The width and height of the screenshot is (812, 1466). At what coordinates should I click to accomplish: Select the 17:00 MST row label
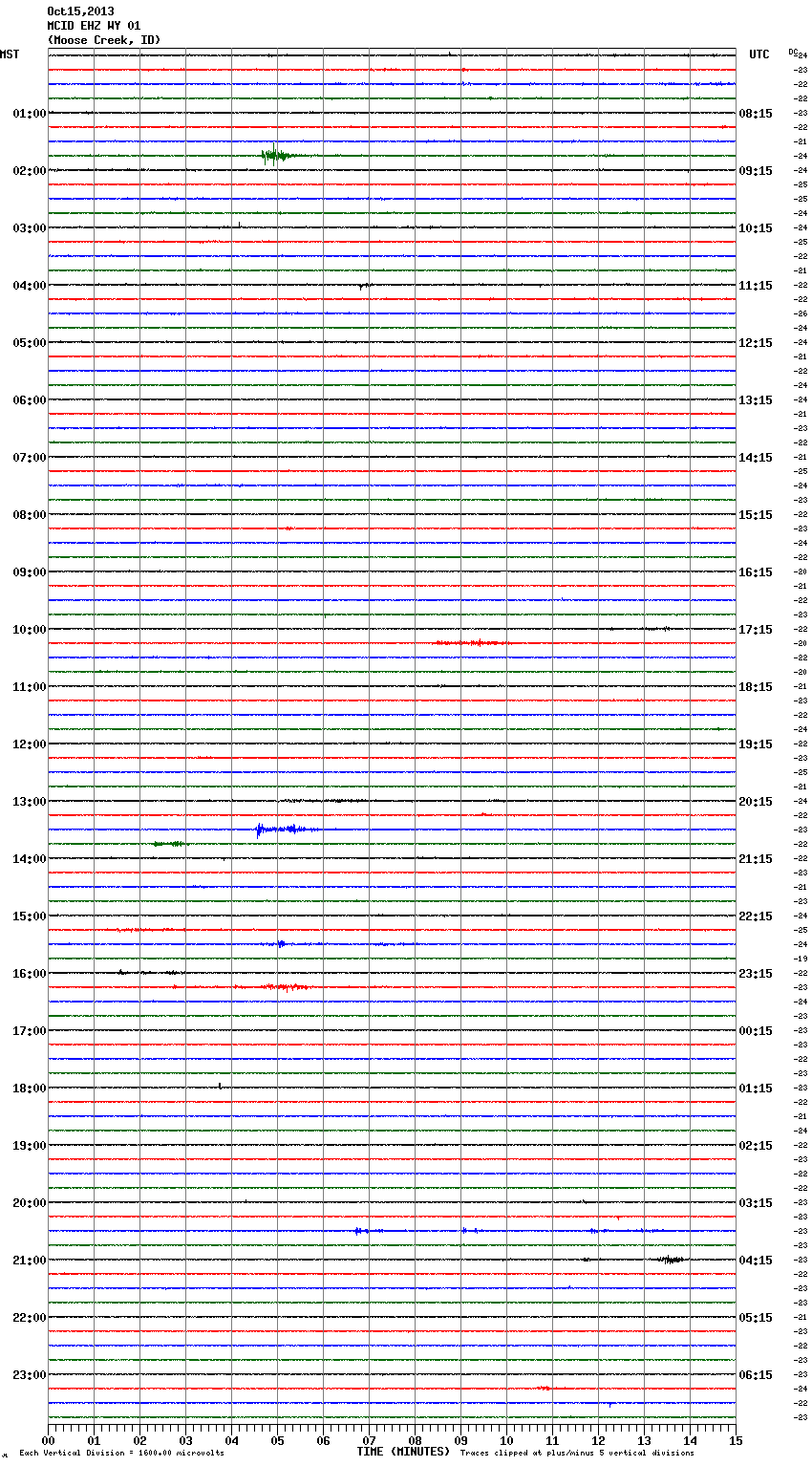click(30, 1031)
